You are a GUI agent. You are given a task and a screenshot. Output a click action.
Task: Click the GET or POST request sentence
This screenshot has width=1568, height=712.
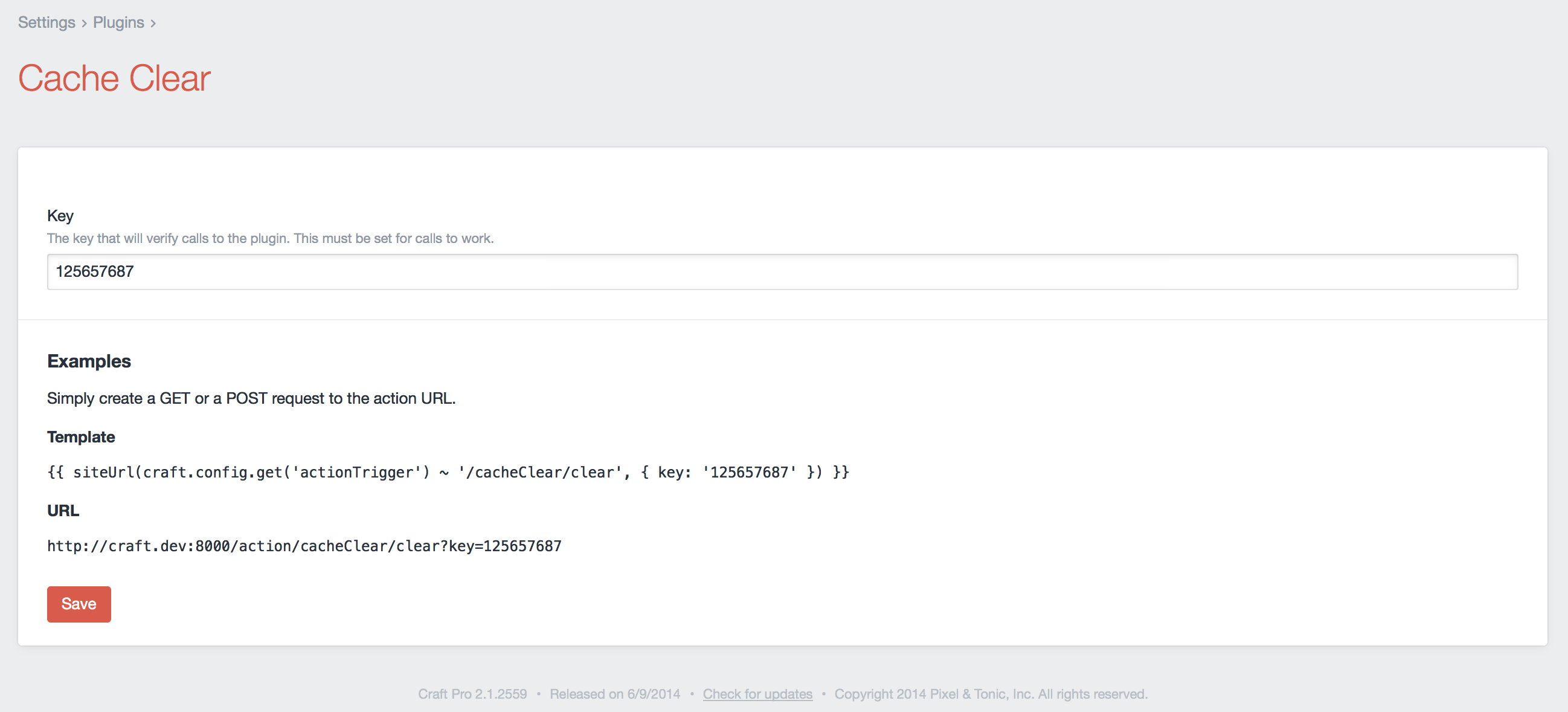coord(251,398)
